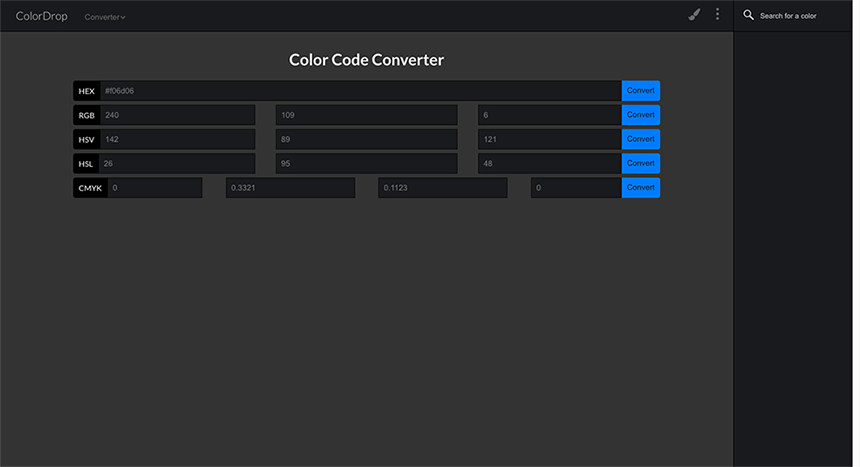This screenshot has height=467, width=860.
Task: Click the HSL lightness field showing 48
Action: [x=550, y=163]
